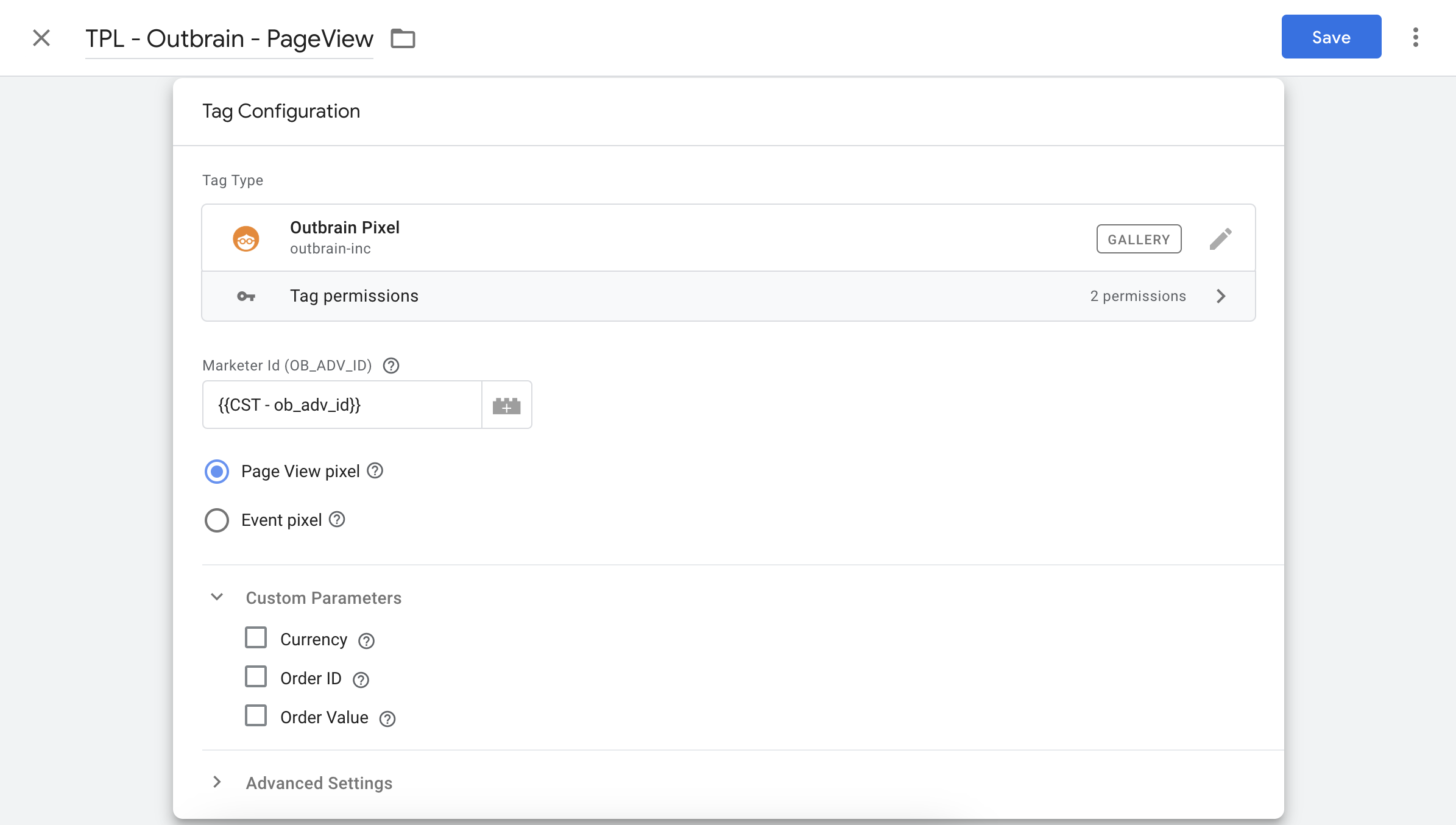Open the Page View pixel help tooltip
This screenshot has height=825, width=1456.
pos(375,470)
